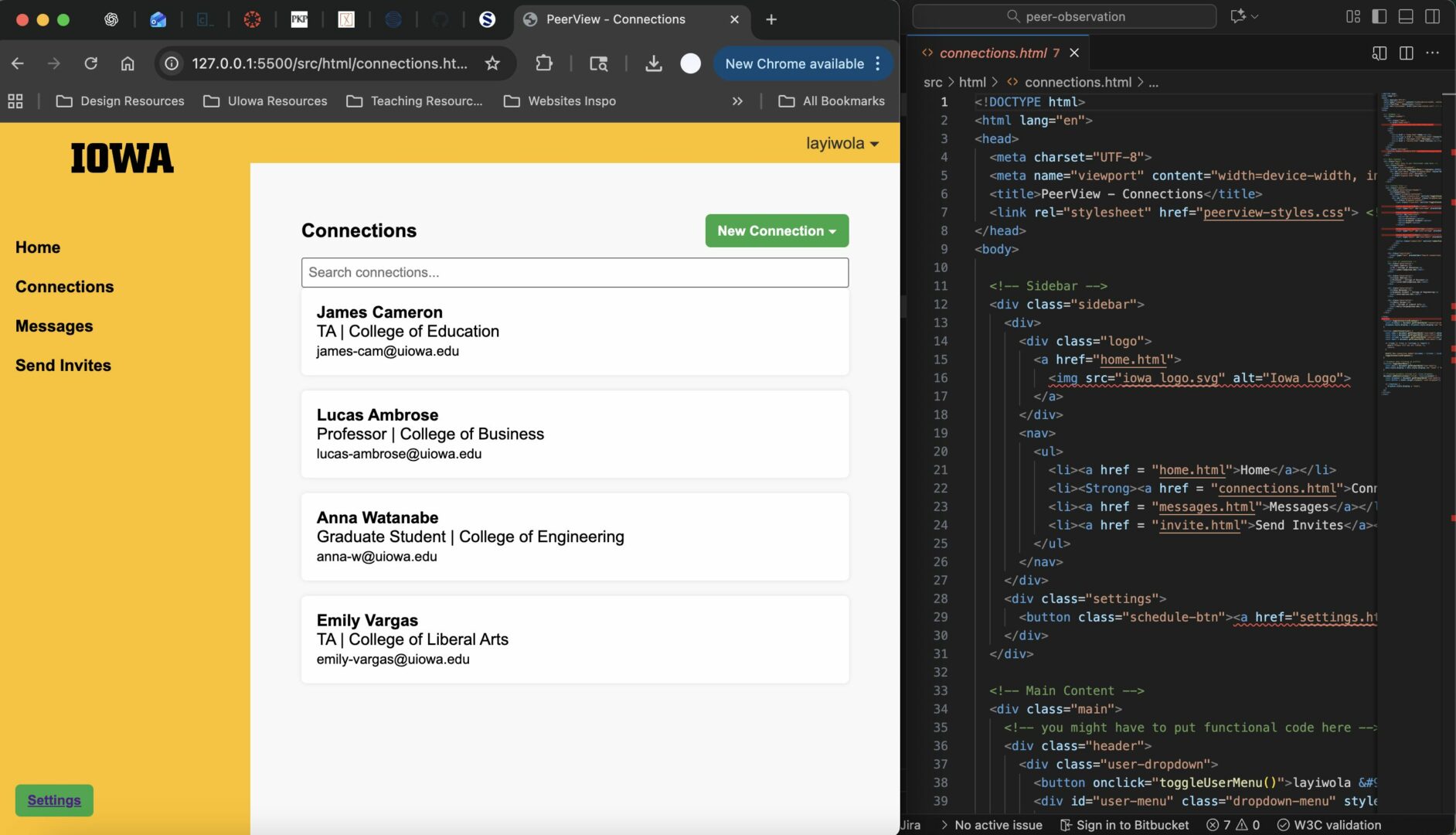Open the Messages page in the sidebar
The width and height of the screenshot is (1456, 835).
pyautogui.click(x=54, y=326)
